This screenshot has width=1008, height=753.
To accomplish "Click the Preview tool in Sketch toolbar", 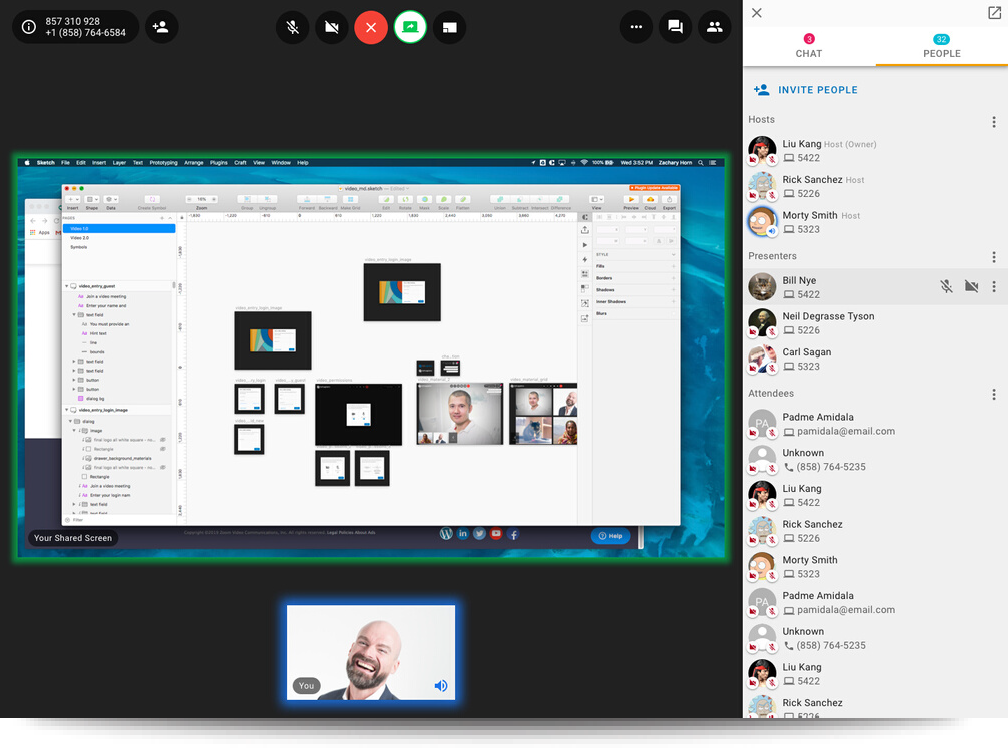I will pos(631,203).
